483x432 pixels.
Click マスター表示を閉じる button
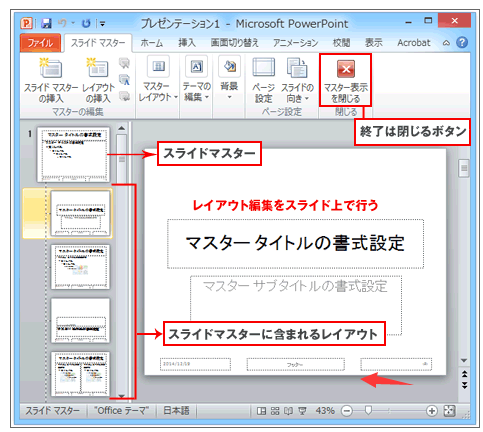[345, 81]
